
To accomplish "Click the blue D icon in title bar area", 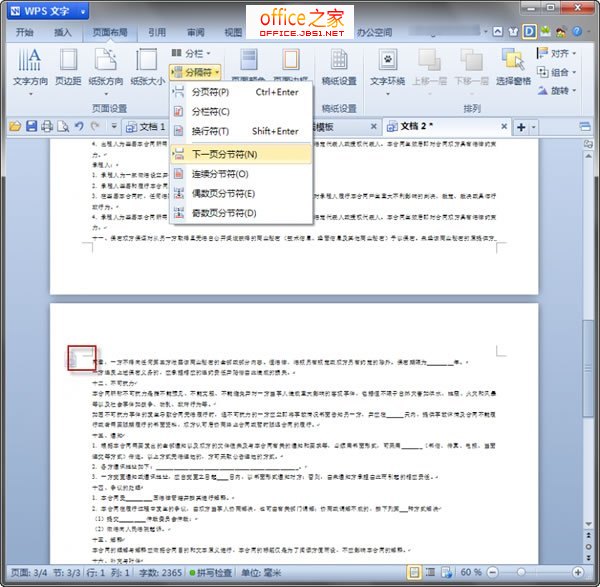I will (530, 31).
